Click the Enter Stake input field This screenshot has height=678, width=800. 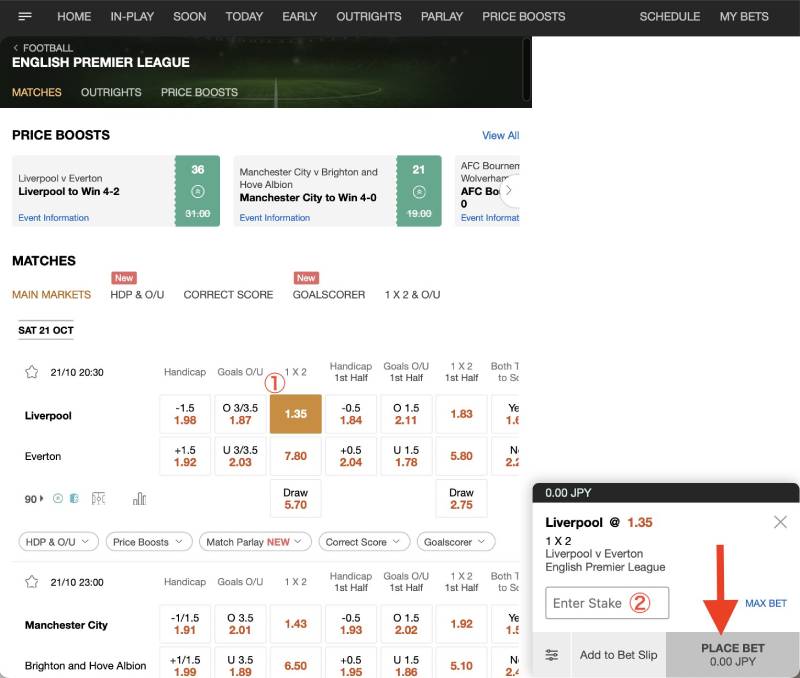click(606, 603)
